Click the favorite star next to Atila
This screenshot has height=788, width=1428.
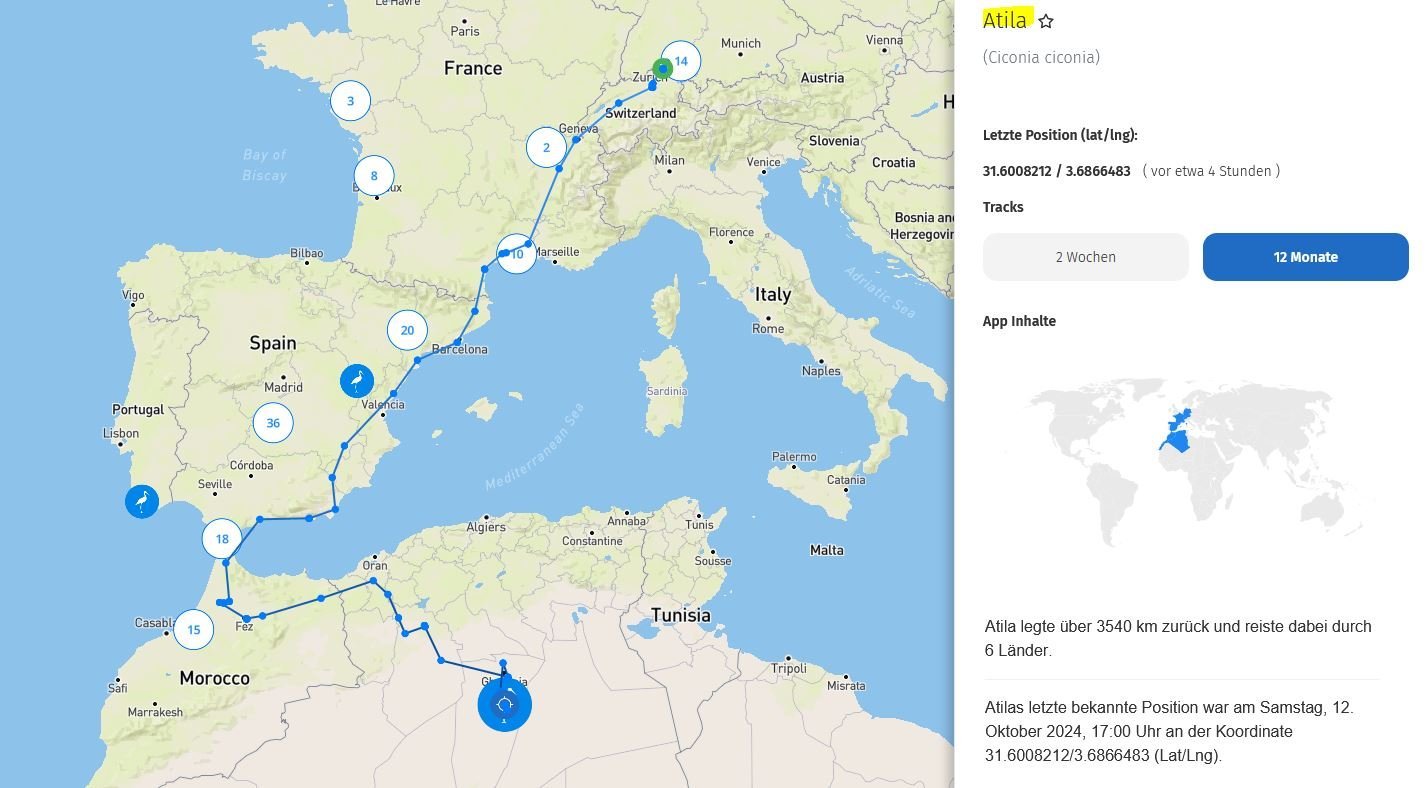pyautogui.click(x=1046, y=21)
